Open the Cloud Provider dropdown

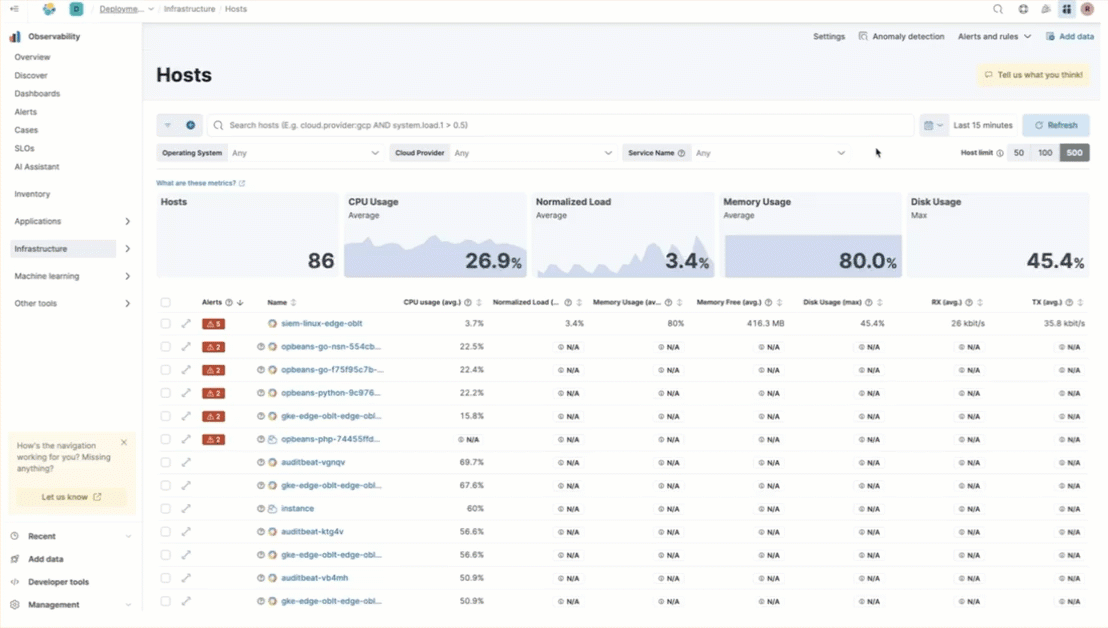point(533,153)
